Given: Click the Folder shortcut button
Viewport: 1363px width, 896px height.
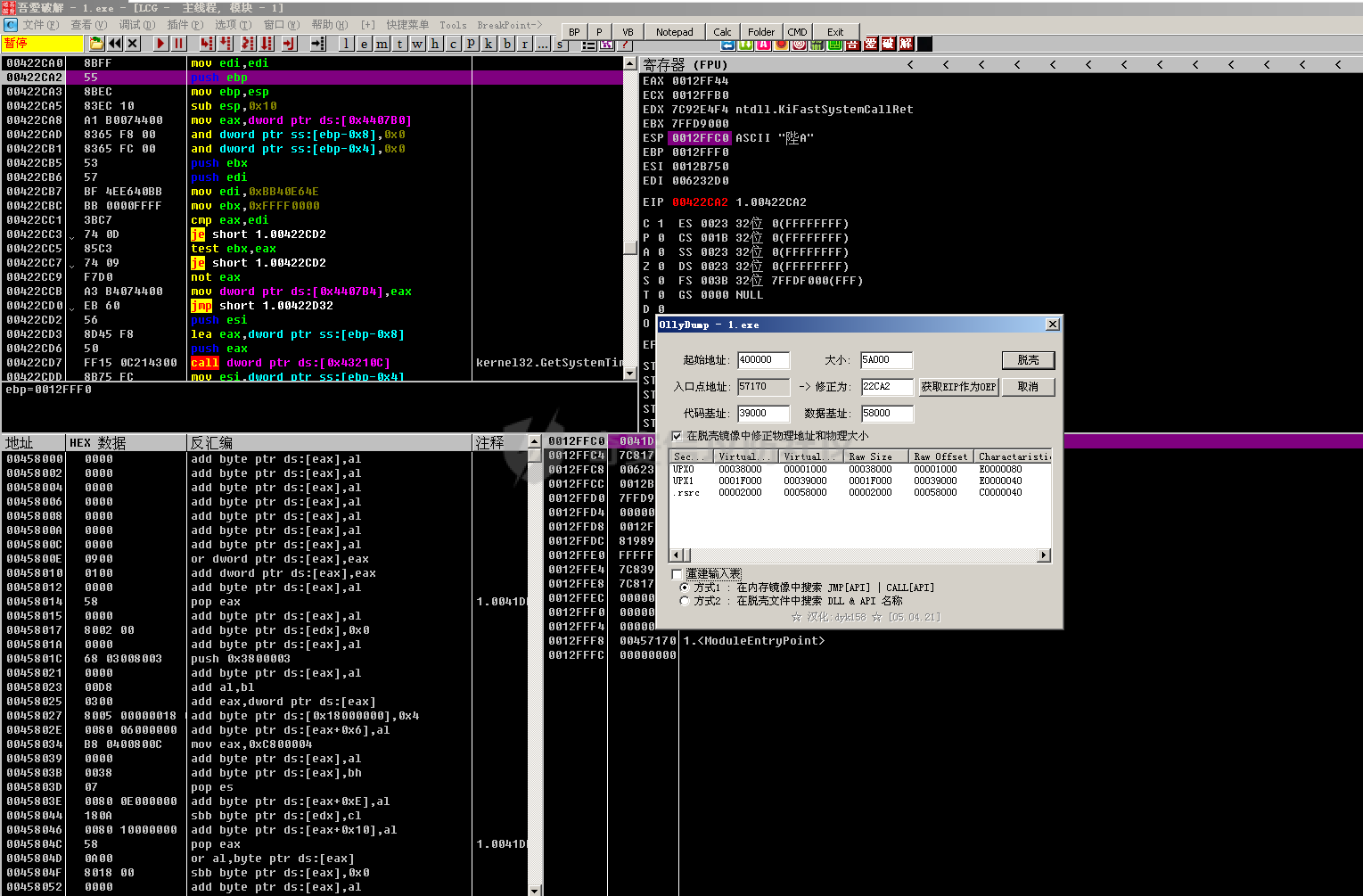Looking at the screenshot, I should click(761, 32).
